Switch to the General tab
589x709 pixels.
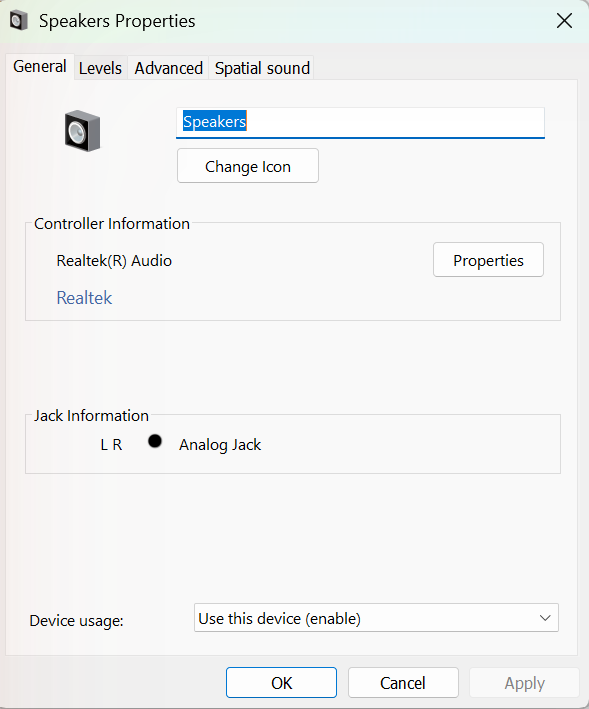[40, 66]
